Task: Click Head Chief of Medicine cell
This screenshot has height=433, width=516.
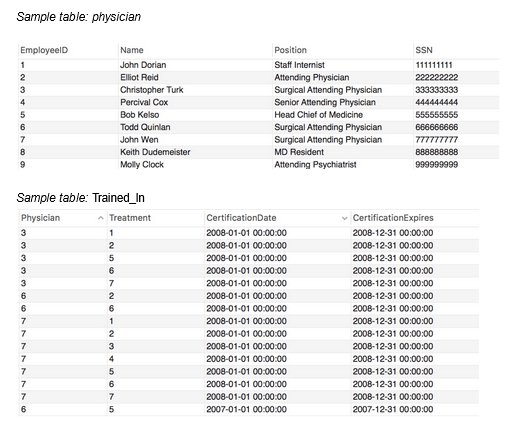Action: (318, 115)
